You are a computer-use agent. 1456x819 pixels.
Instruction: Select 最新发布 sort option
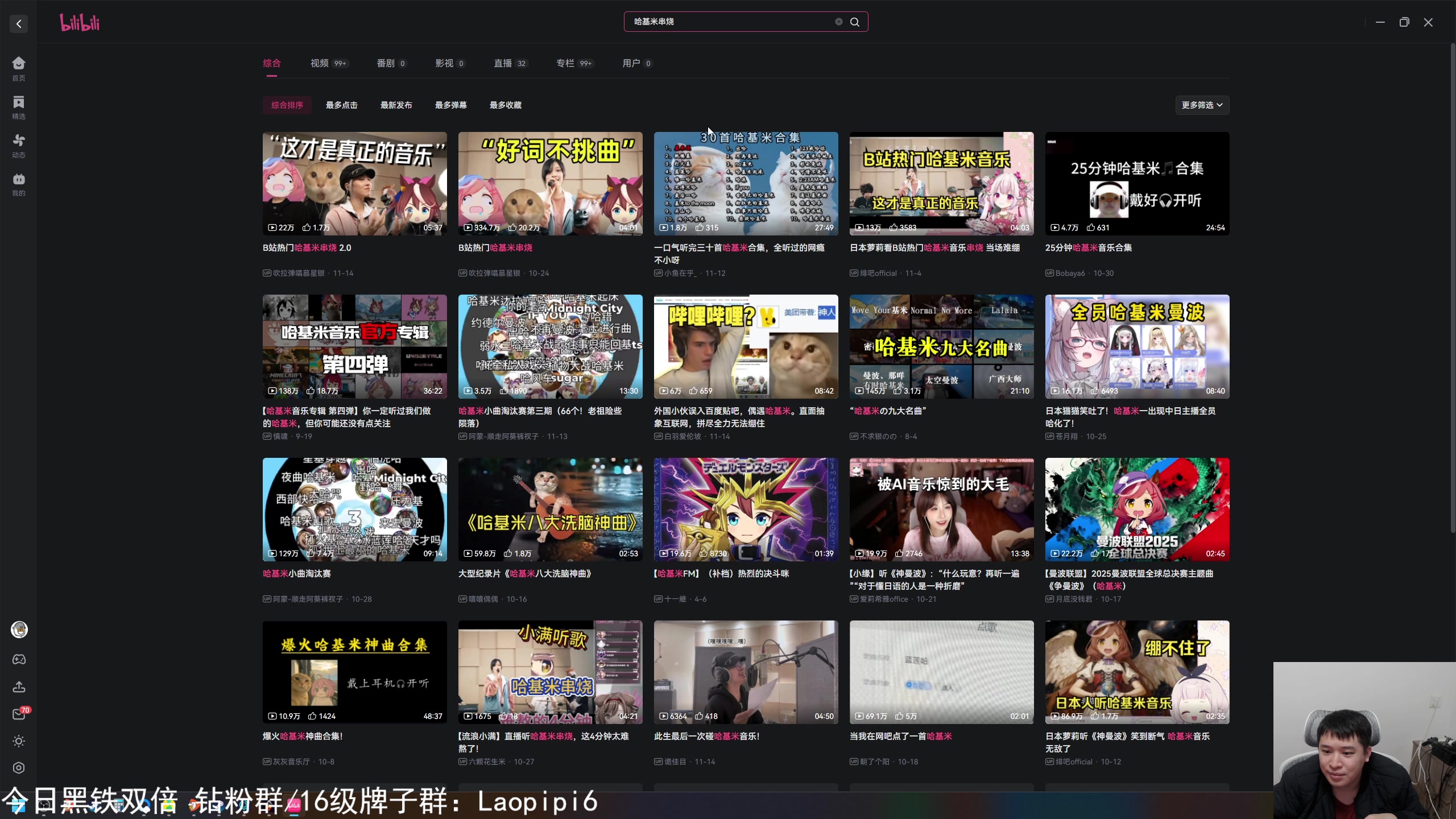[396, 105]
